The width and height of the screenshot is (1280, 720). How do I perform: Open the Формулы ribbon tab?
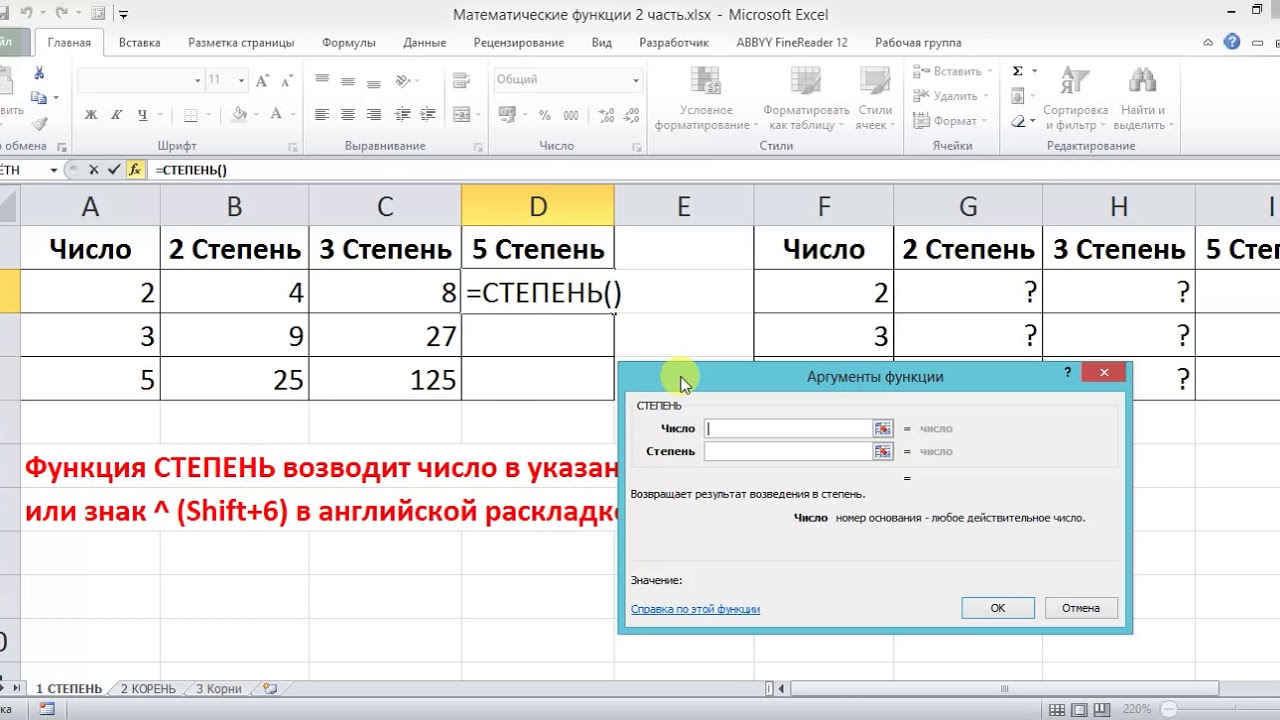(348, 43)
